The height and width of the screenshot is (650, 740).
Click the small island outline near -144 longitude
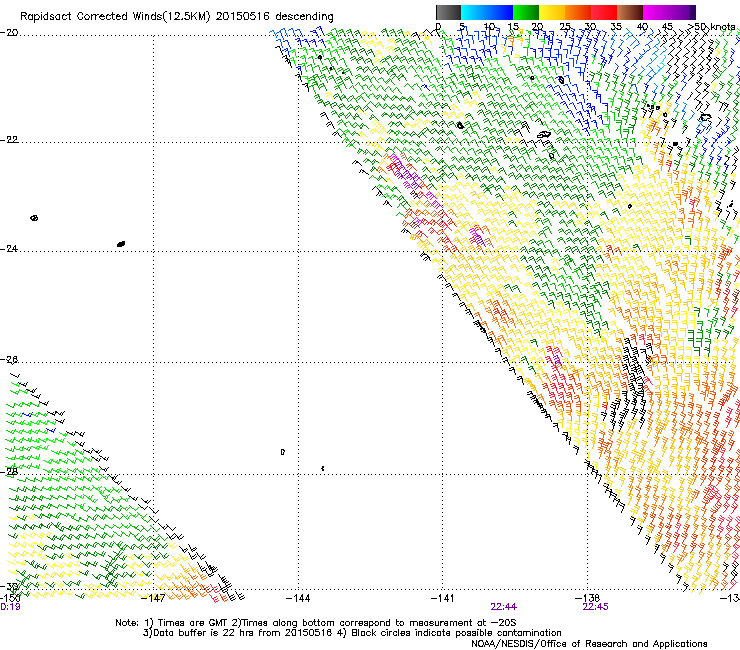[x=283, y=452]
